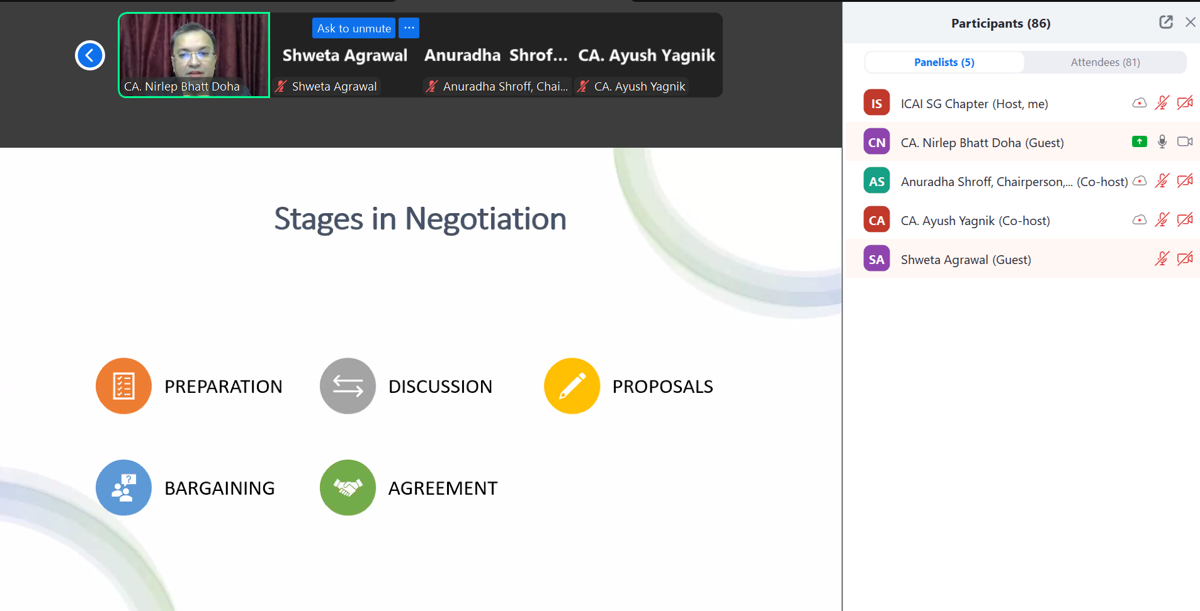1200x611 pixels.
Task: Select the Panelists (5) tab
Action: point(944,62)
